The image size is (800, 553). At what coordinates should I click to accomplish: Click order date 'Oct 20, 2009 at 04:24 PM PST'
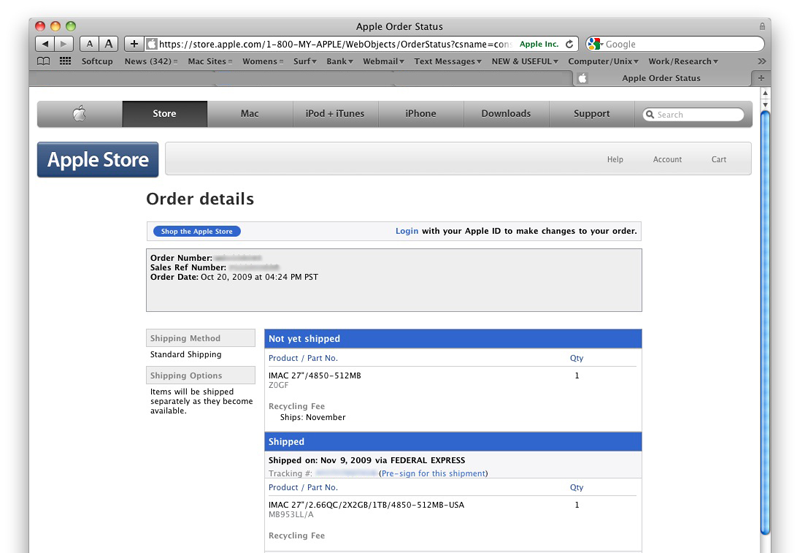pyautogui.click(x=259, y=277)
